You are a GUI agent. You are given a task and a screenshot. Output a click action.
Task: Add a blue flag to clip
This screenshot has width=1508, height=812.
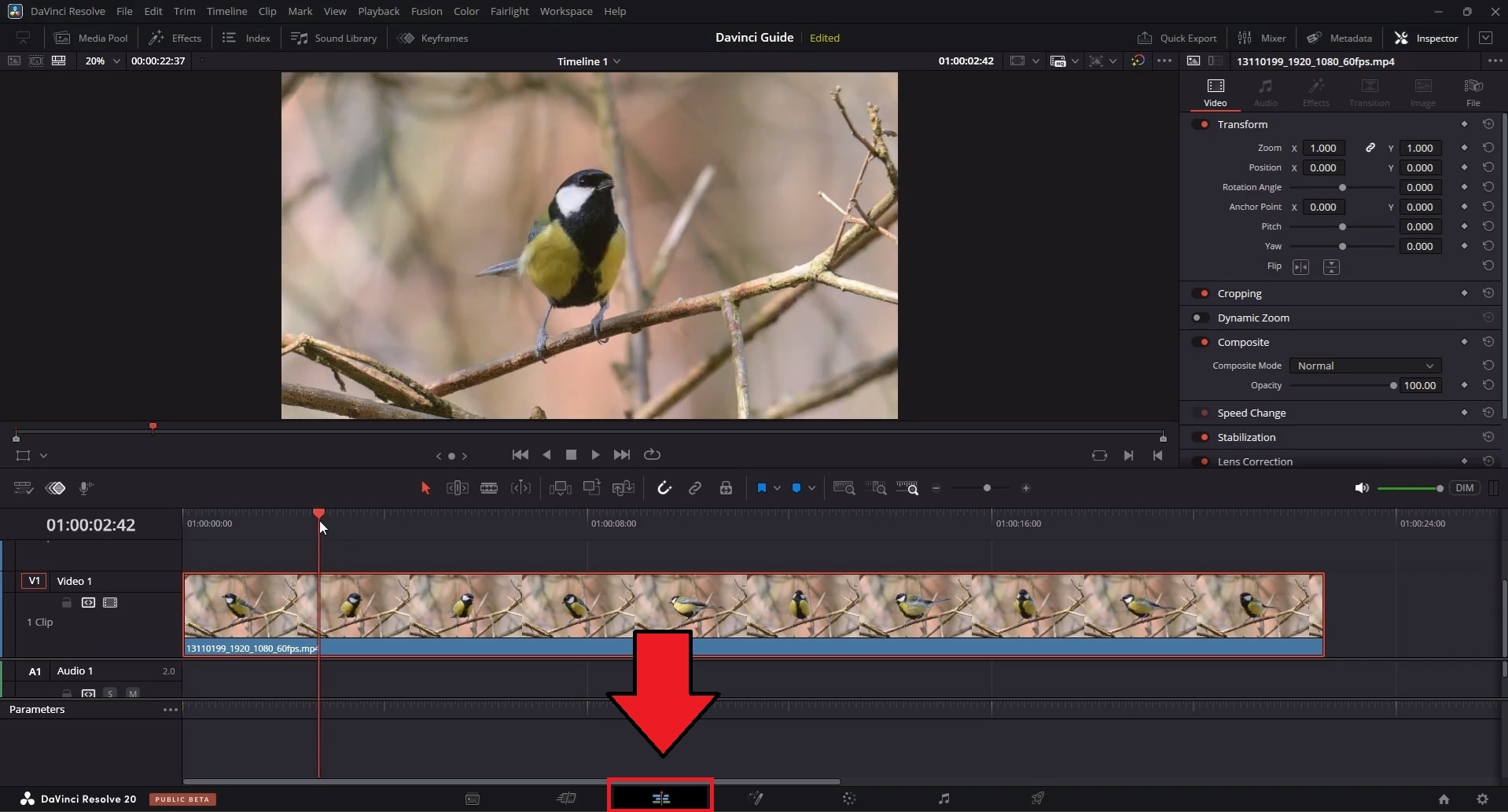click(761, 488)
